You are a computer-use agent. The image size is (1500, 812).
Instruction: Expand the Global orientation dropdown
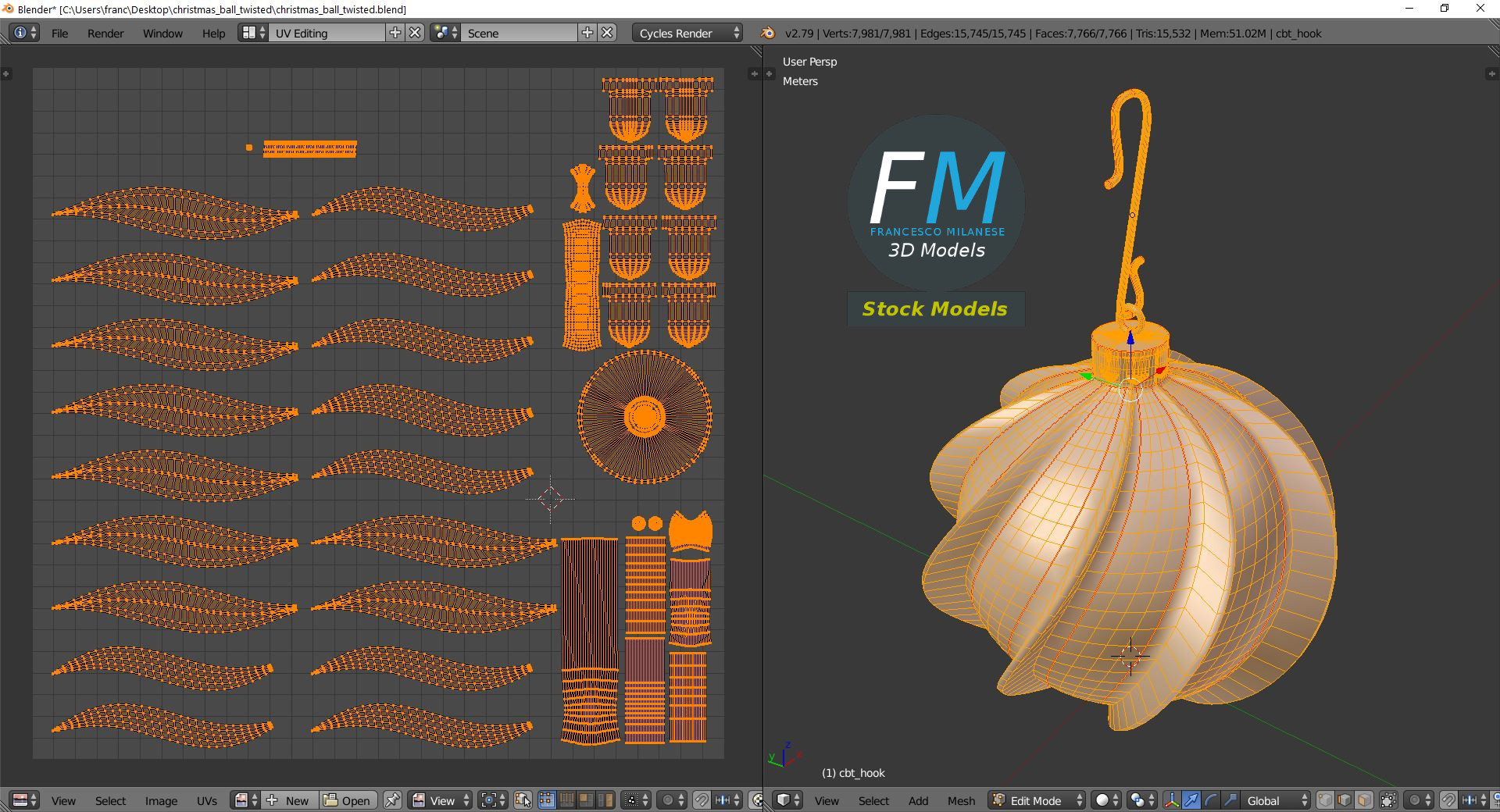click(x=1276, y=800)
